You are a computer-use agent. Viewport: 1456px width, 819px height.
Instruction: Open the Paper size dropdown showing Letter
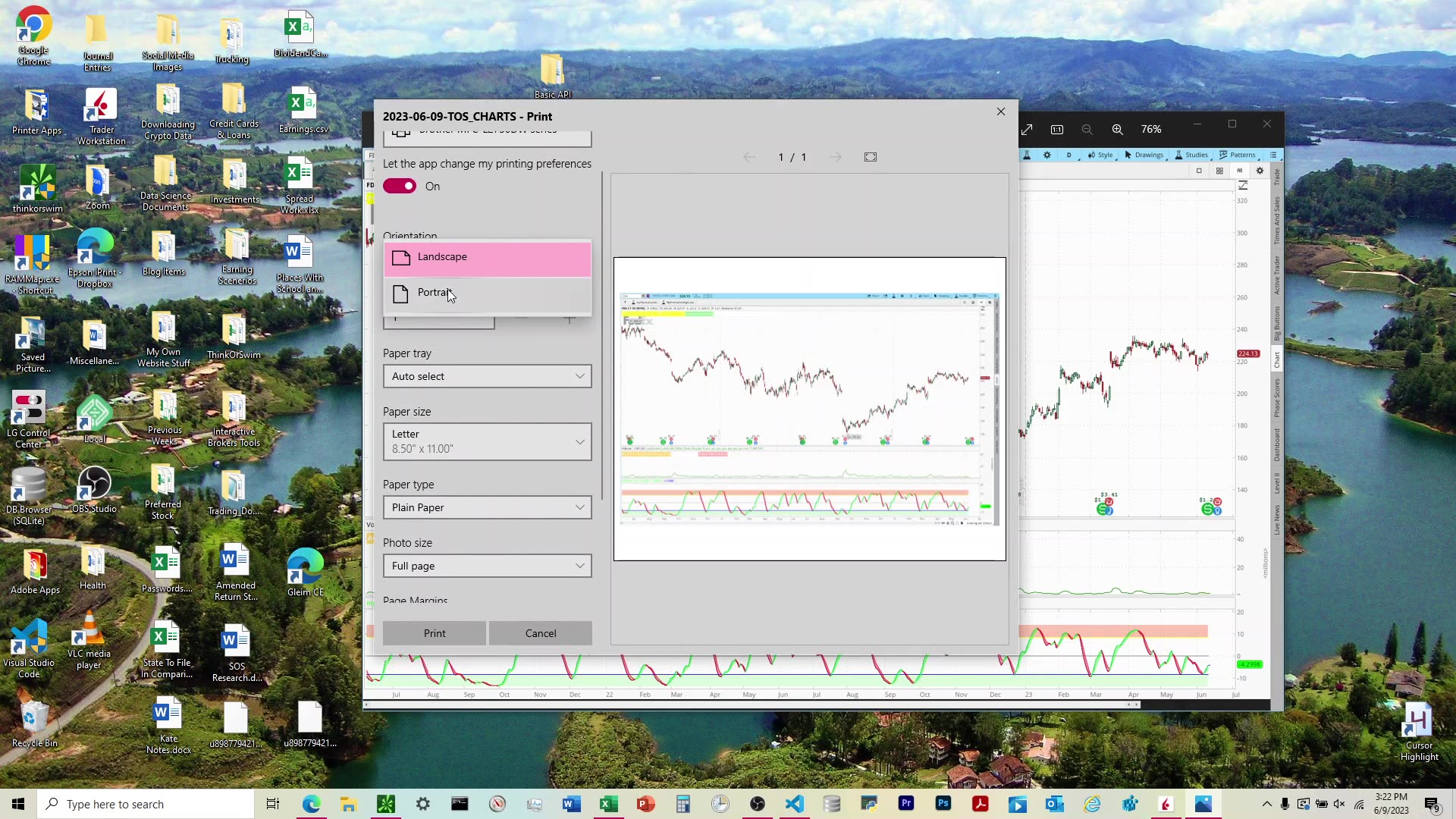486,441
